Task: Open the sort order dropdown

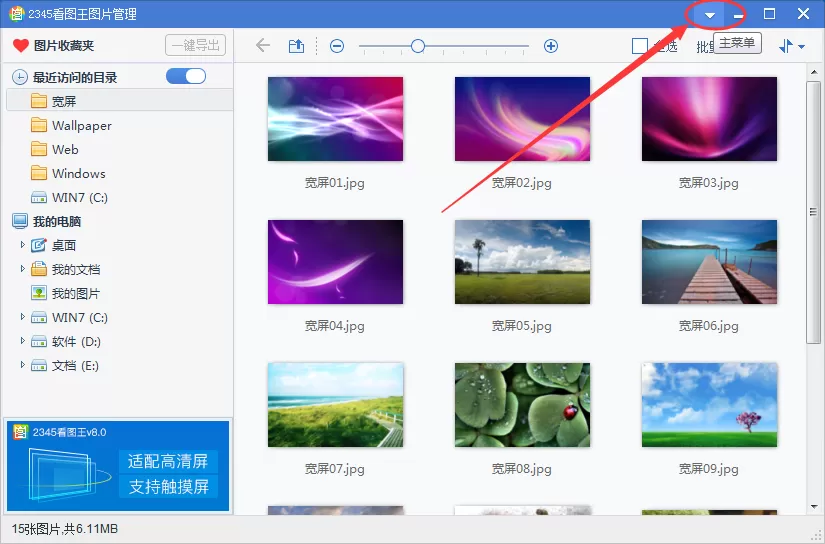Action: coord(791,46)
